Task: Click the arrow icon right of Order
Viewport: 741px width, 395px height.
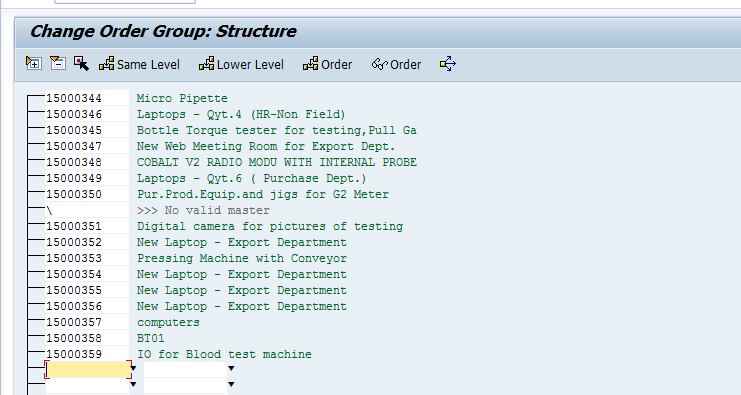Action: pyautogui.click(x=448, y=64)
